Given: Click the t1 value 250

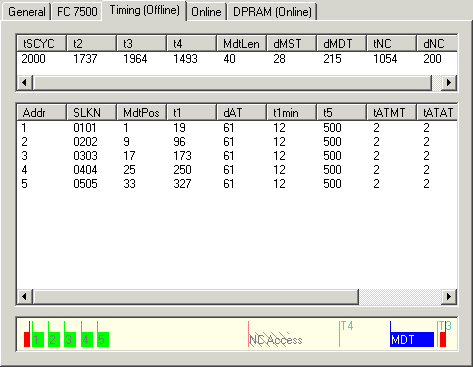Looking at the screenshot, I should (x=182, y=170).
